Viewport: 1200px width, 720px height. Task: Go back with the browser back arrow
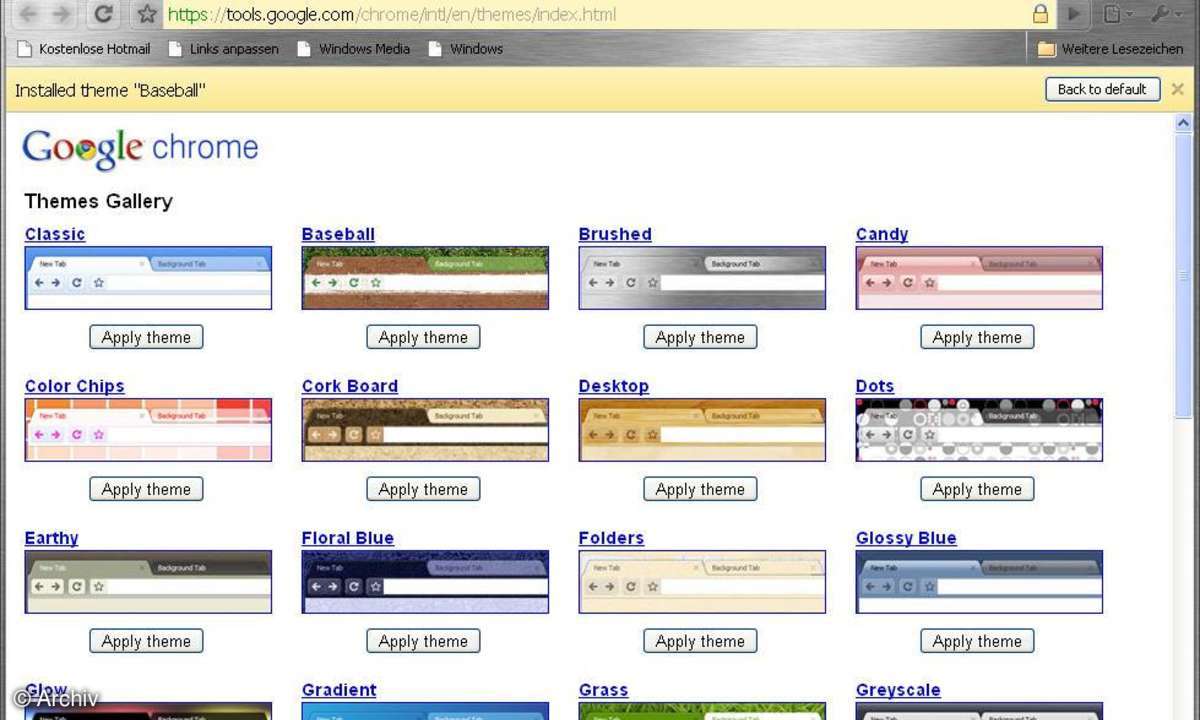pos(28,14)
